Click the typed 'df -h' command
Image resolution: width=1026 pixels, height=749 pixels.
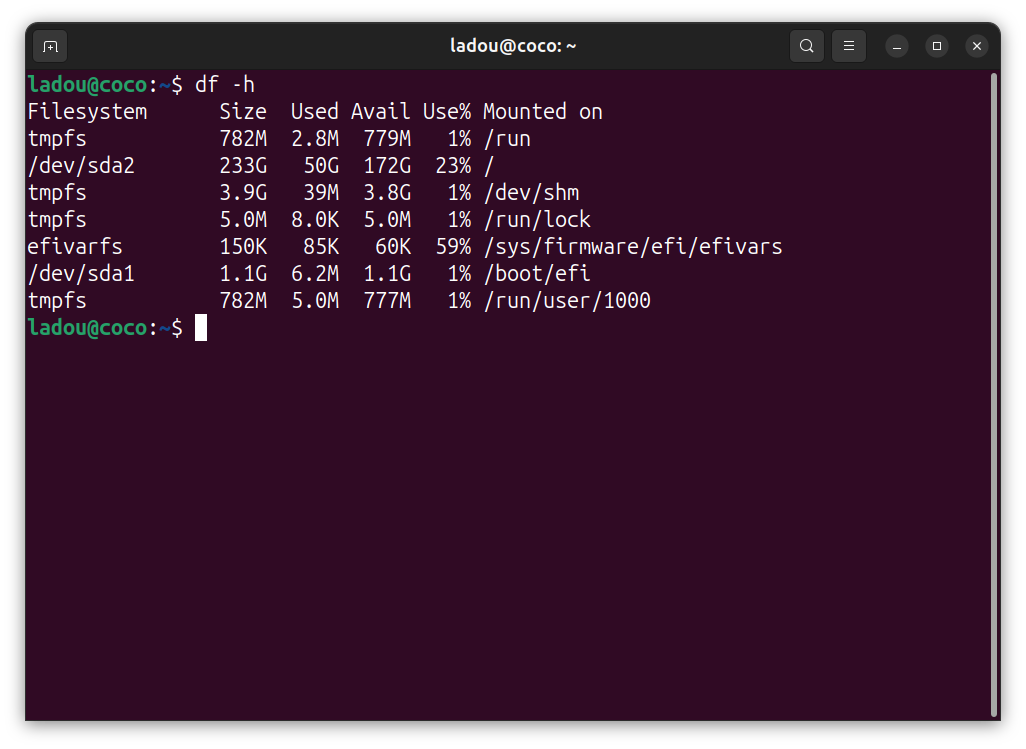tap(225, 84)
